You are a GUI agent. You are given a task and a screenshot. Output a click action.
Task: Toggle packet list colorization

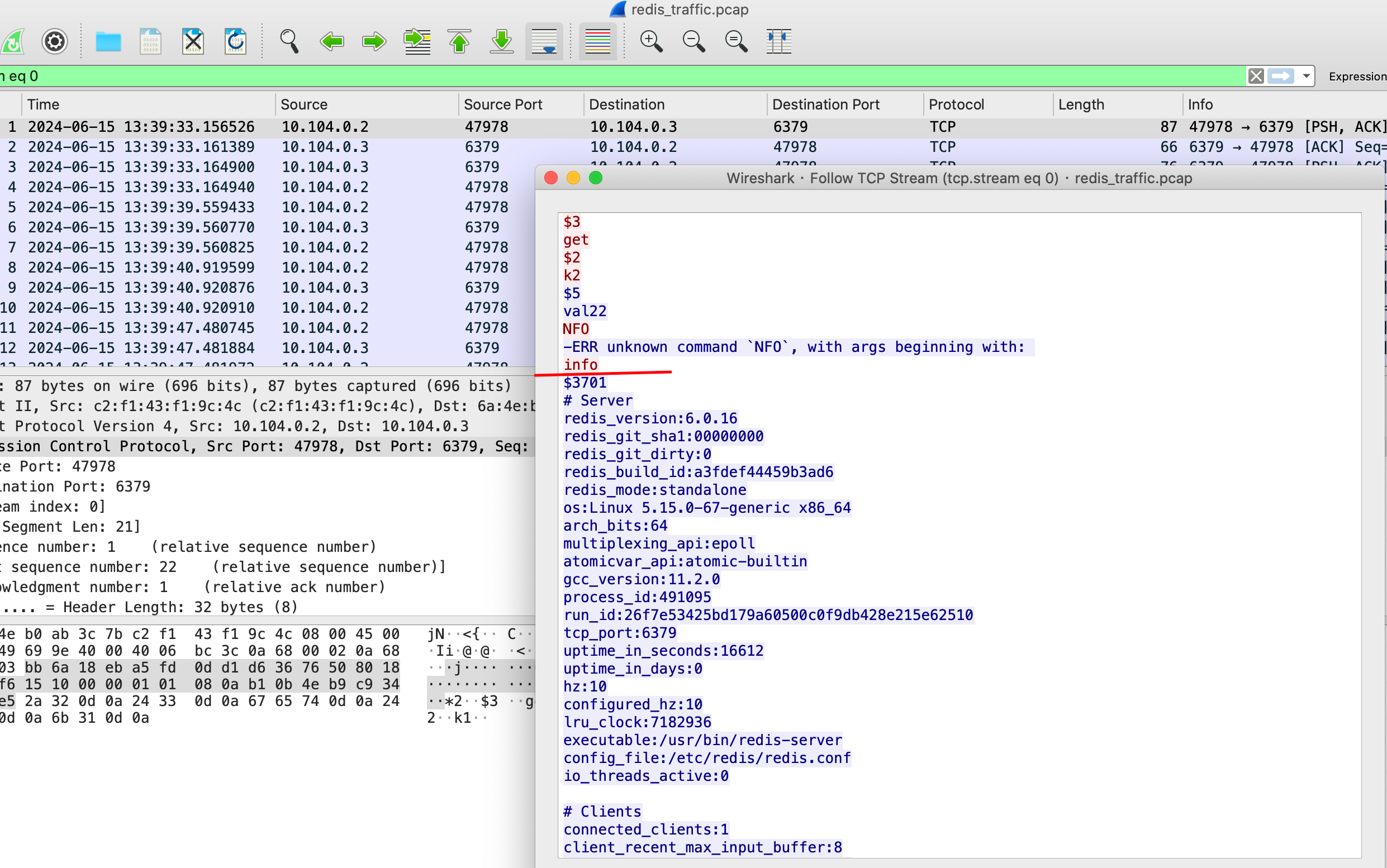coord(597,41)
